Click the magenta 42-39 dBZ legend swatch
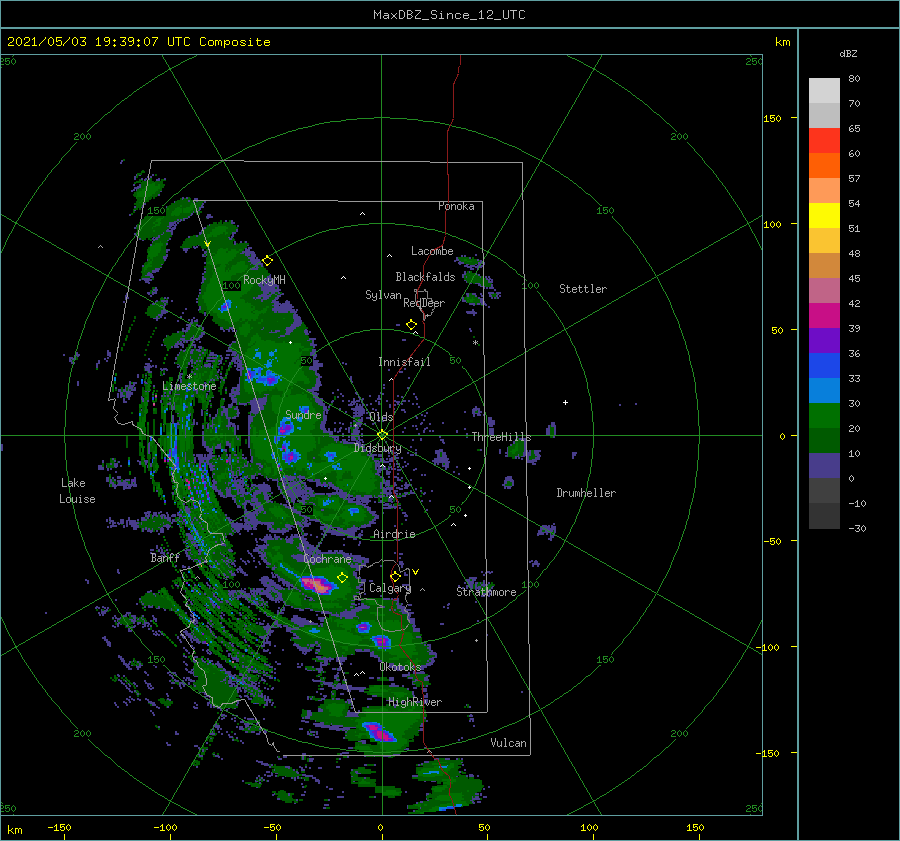This screenshot has height=841, width=900. pos(824,316)
